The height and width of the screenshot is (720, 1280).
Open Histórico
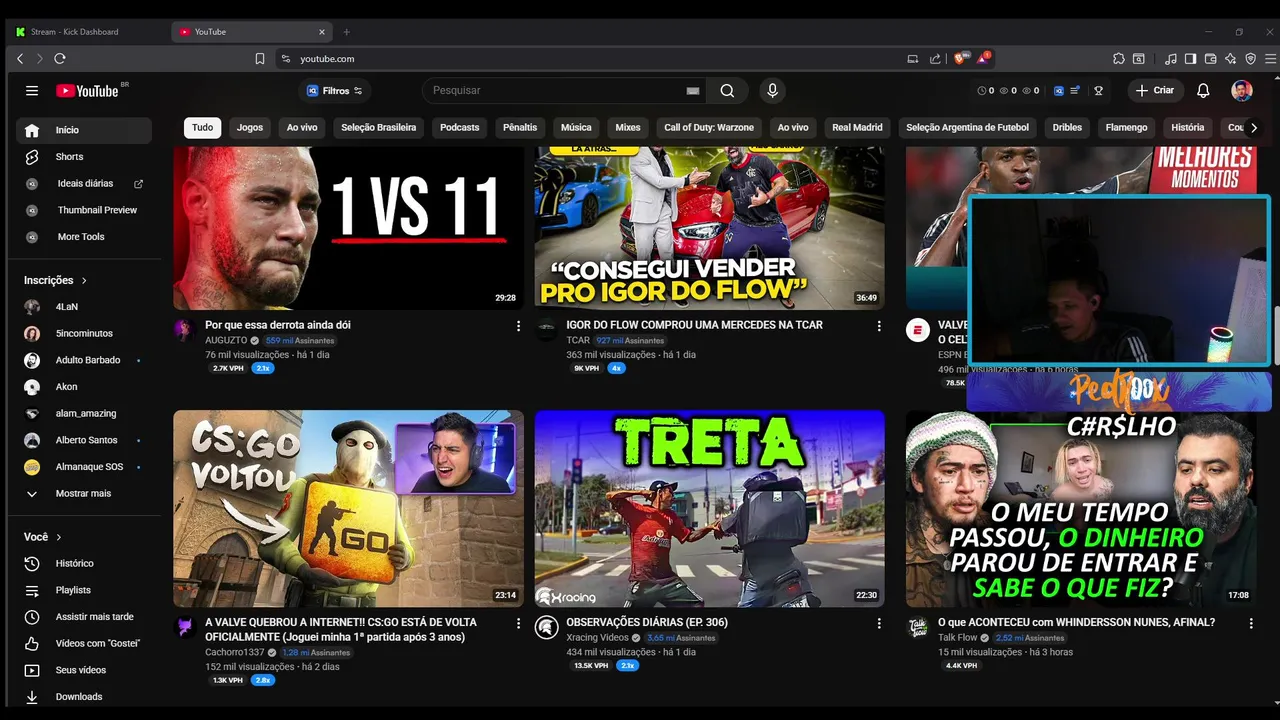[83, 564]
